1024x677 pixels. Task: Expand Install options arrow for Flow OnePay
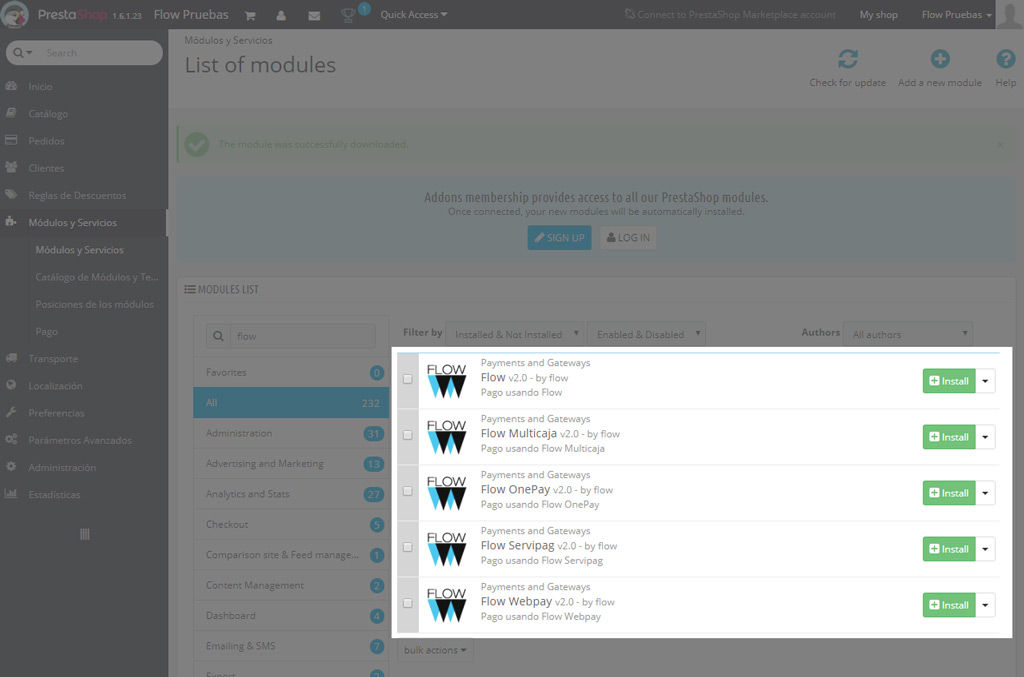pos(985,494)
